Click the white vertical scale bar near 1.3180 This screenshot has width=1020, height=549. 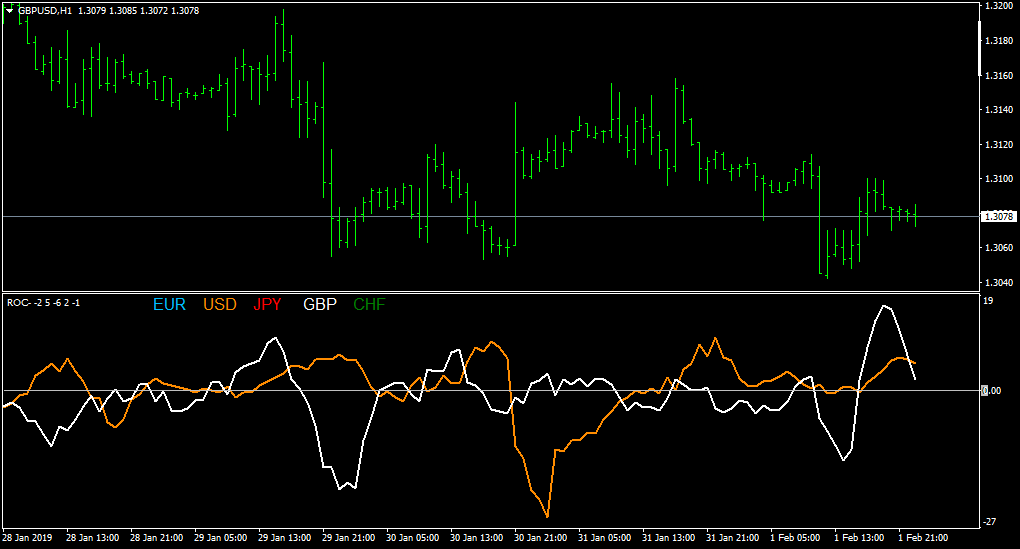980,48
